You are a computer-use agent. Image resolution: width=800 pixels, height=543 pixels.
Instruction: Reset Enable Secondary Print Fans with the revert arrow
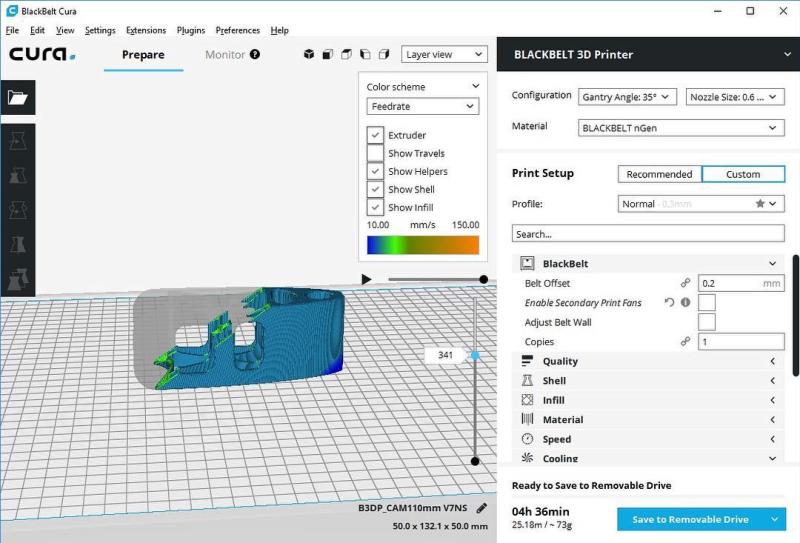668,303
